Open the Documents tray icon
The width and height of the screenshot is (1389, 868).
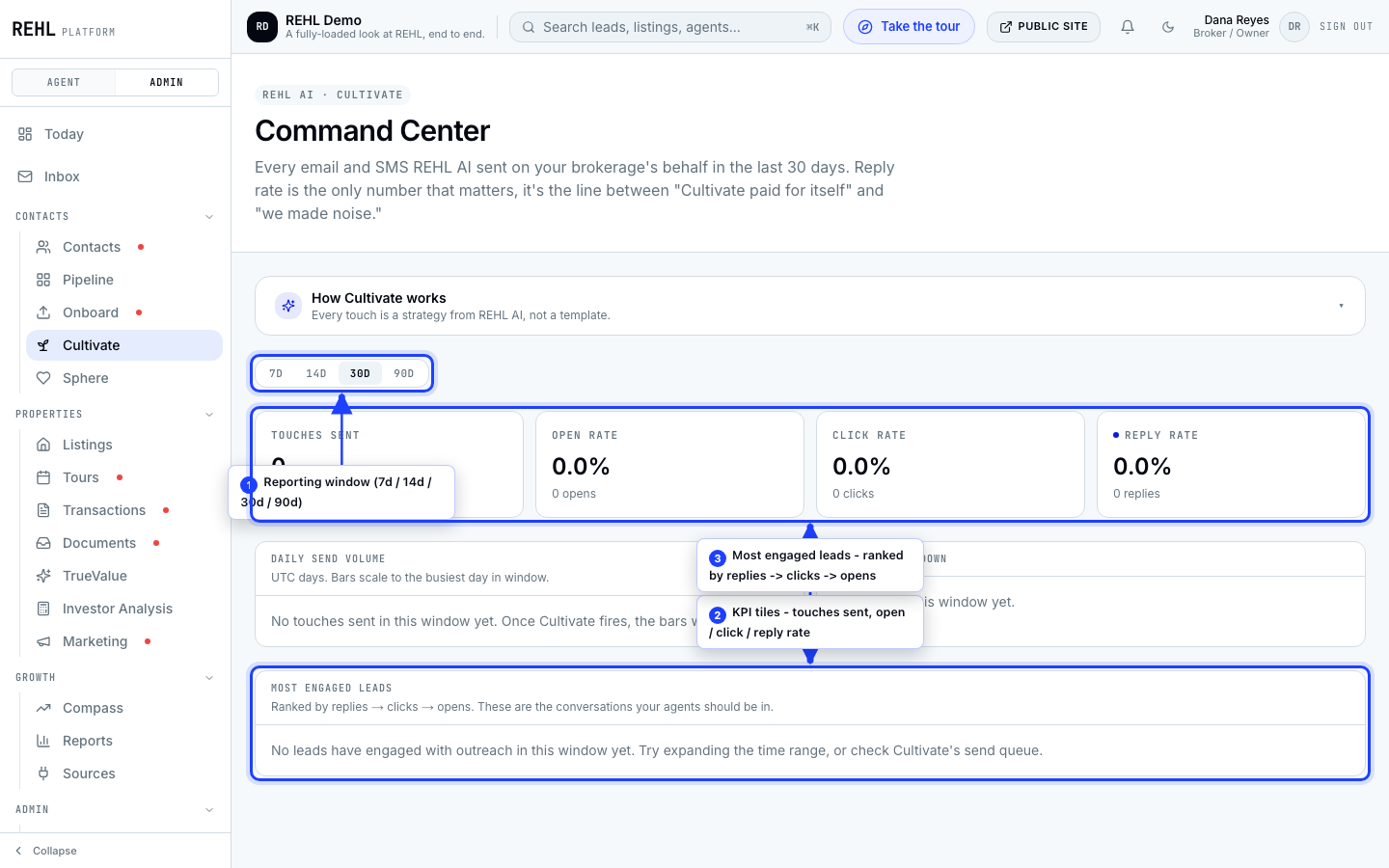[43, 543]
